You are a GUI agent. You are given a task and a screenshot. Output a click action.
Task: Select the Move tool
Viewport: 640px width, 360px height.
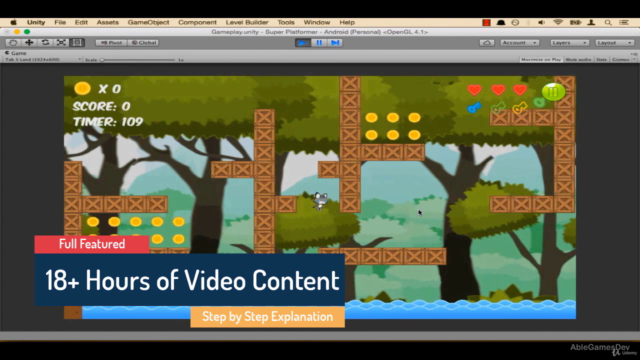(x=29, y=42)
